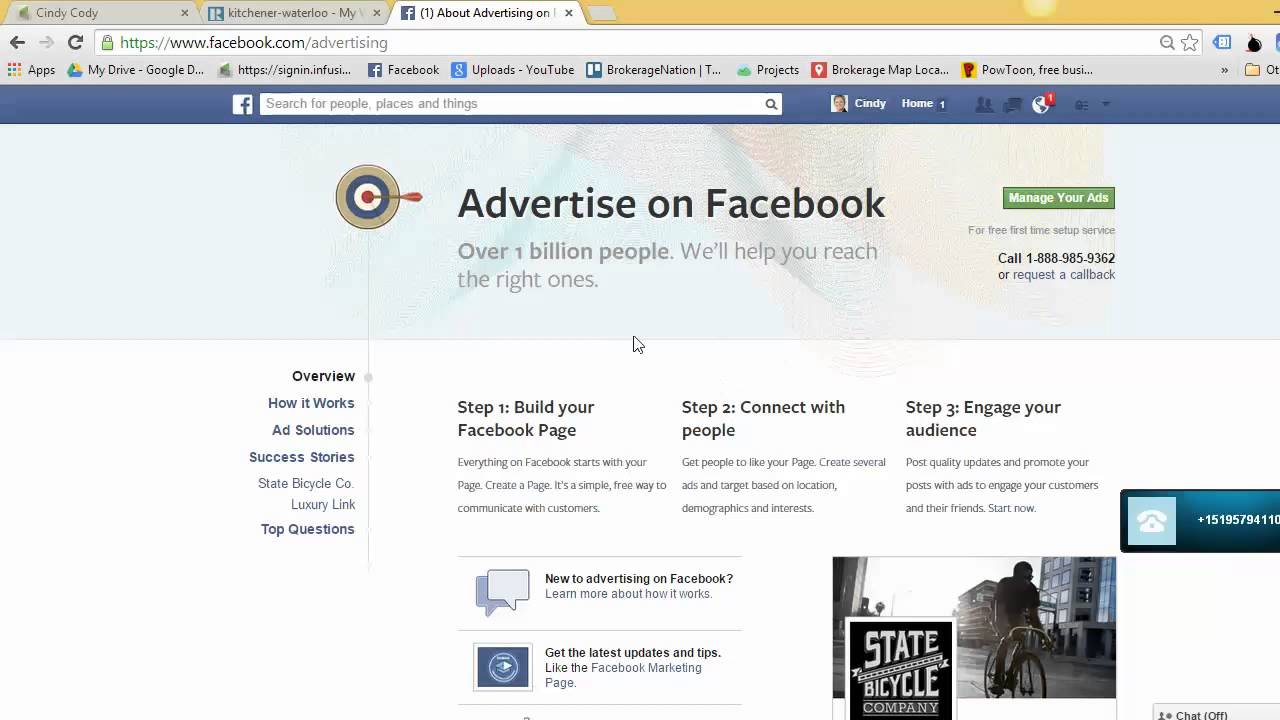Screen dimensions: 1280x720
Task: Click Step 3: Engage your audience heading
Action: [983, 418]
